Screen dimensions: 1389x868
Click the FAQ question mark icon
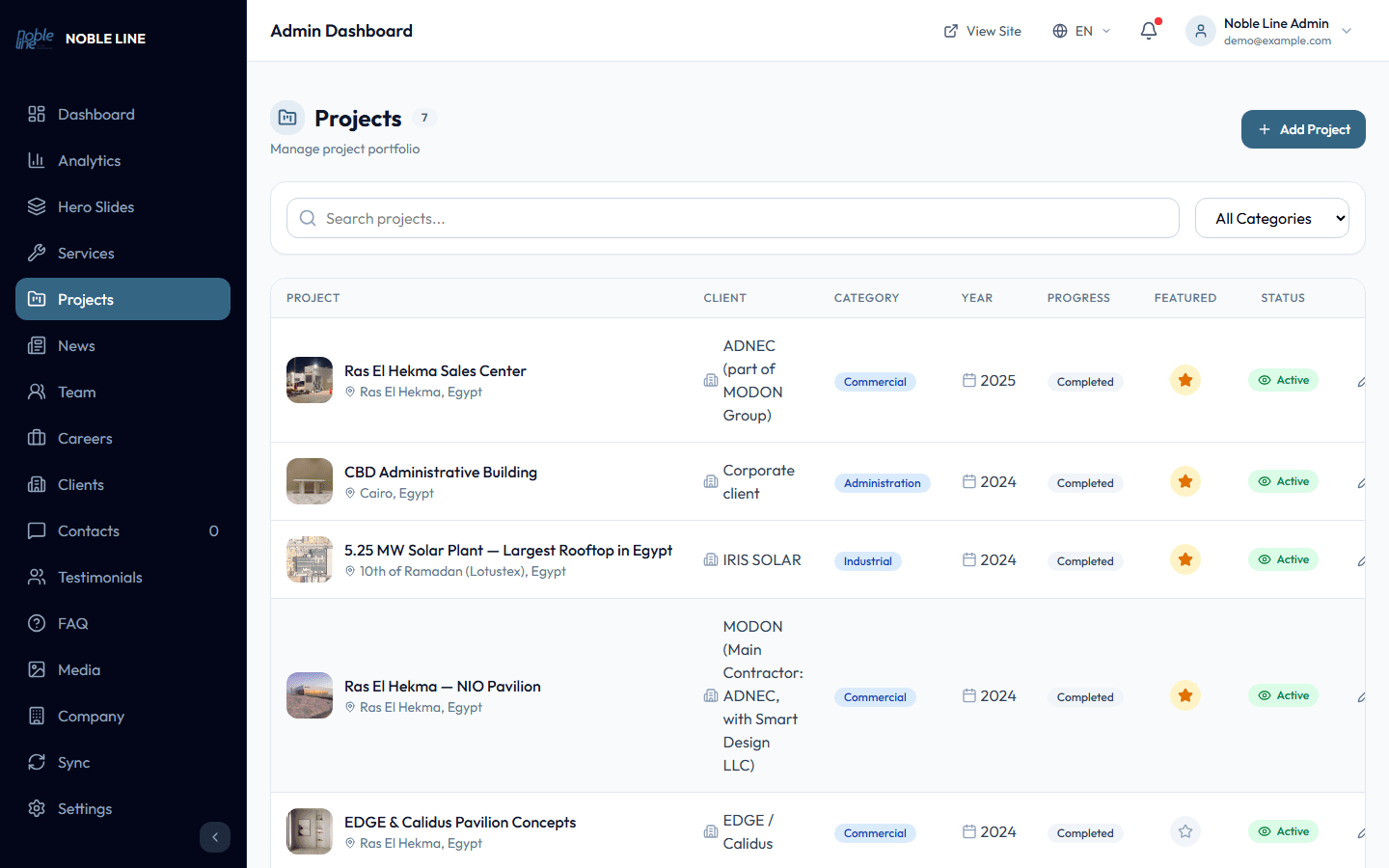pos(37,623)
